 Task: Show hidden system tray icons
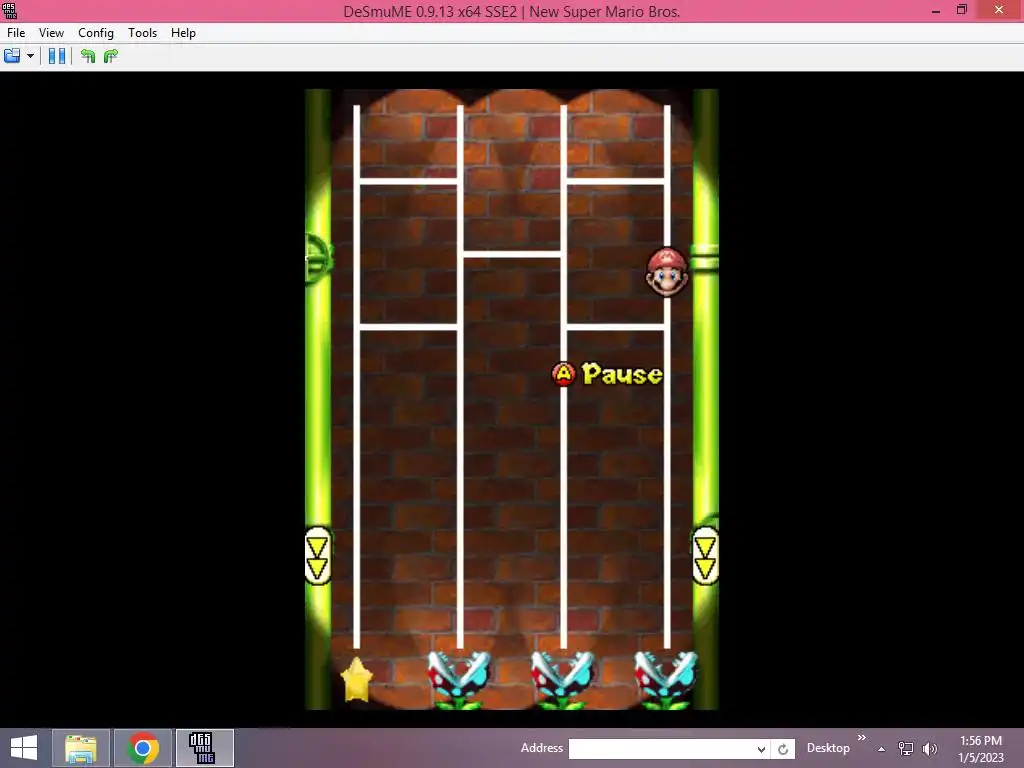tap(882, 749)
